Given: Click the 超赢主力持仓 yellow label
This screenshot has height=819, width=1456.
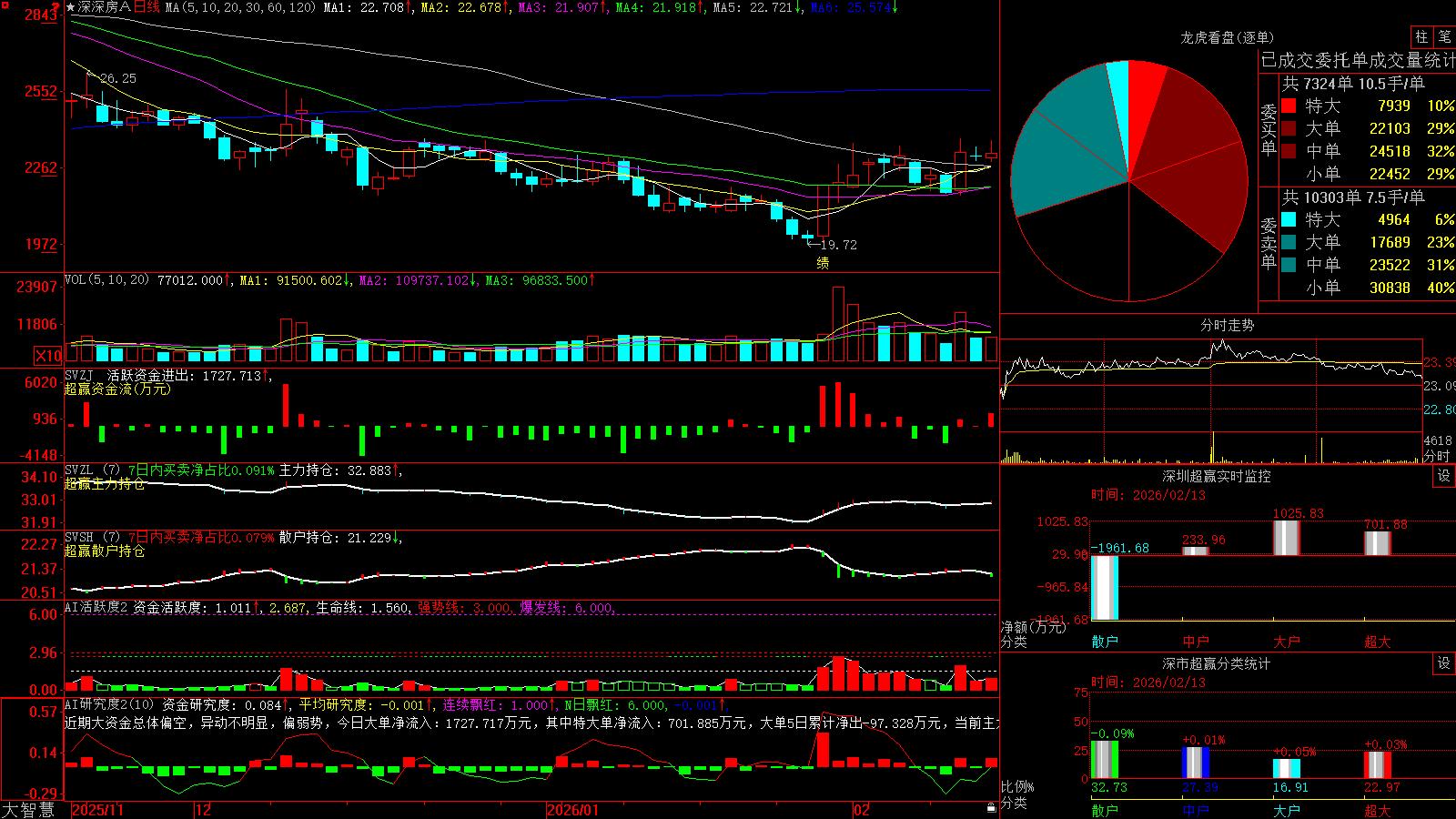Looking at the screenshot, I should (105, 484).
